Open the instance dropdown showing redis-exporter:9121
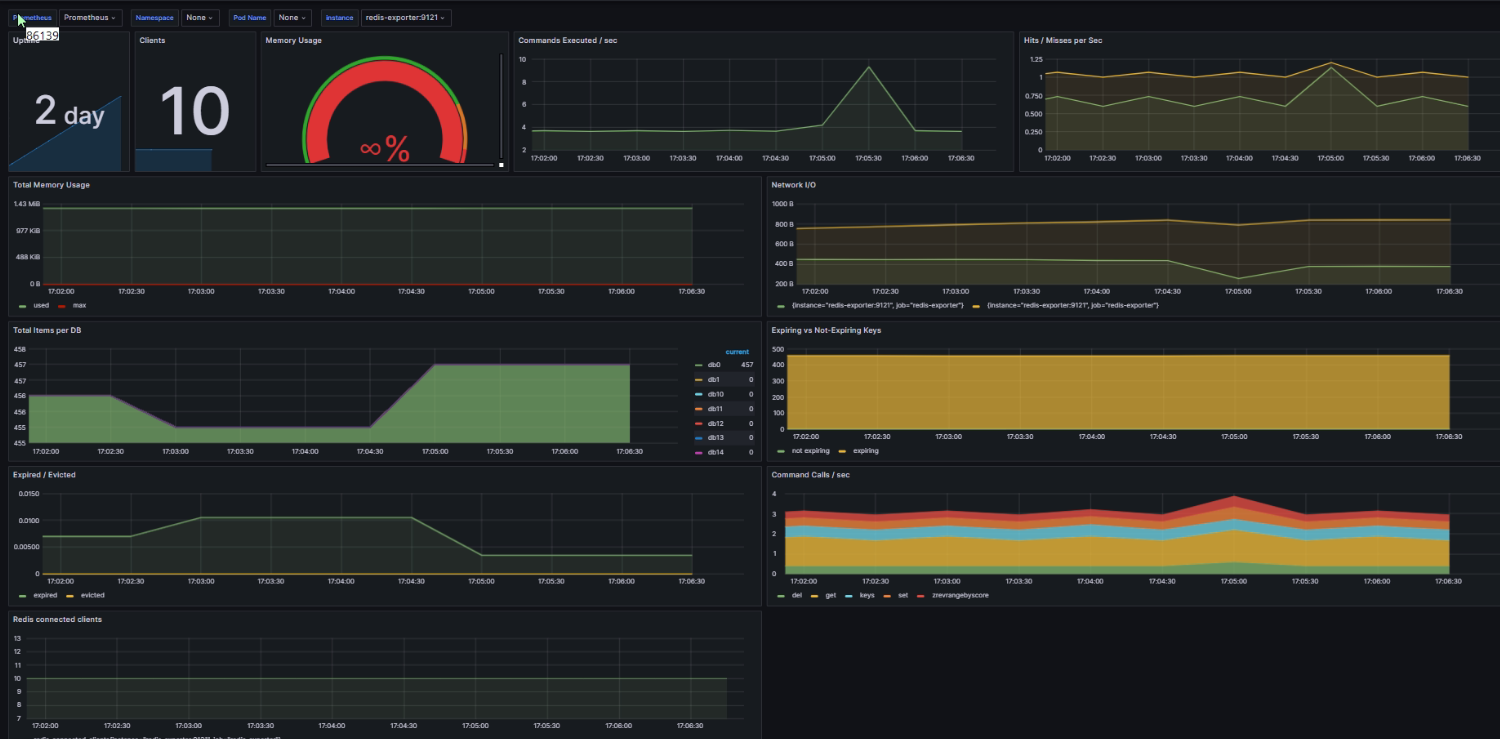The width and height of the screenshot is (1500, 739). 406,17
